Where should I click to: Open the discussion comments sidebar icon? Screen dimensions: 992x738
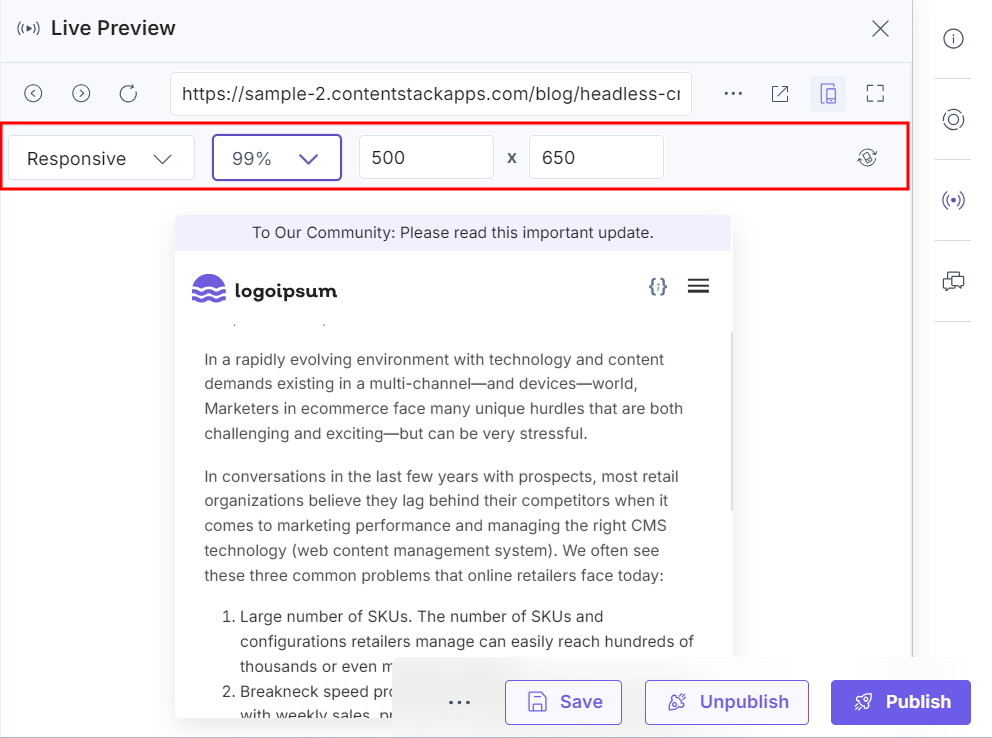click(x=953, y=281)
